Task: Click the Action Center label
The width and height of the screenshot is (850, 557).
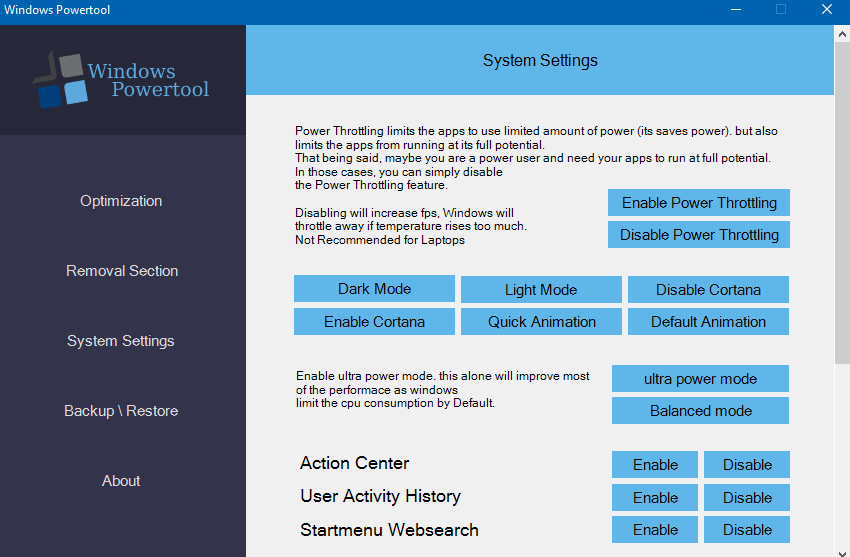Action: click(355, 463)
